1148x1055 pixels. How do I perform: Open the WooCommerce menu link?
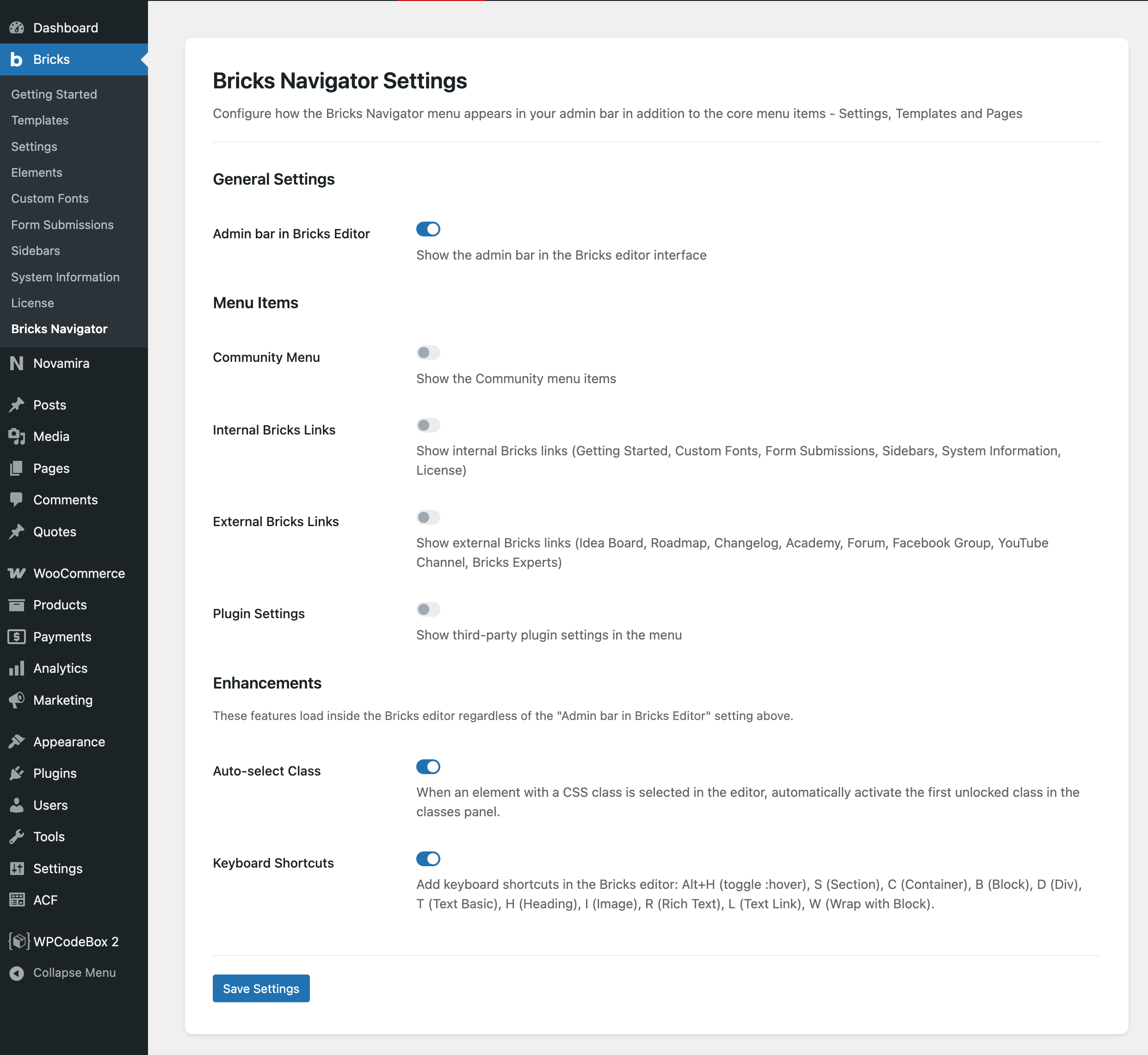pos(79,573)
